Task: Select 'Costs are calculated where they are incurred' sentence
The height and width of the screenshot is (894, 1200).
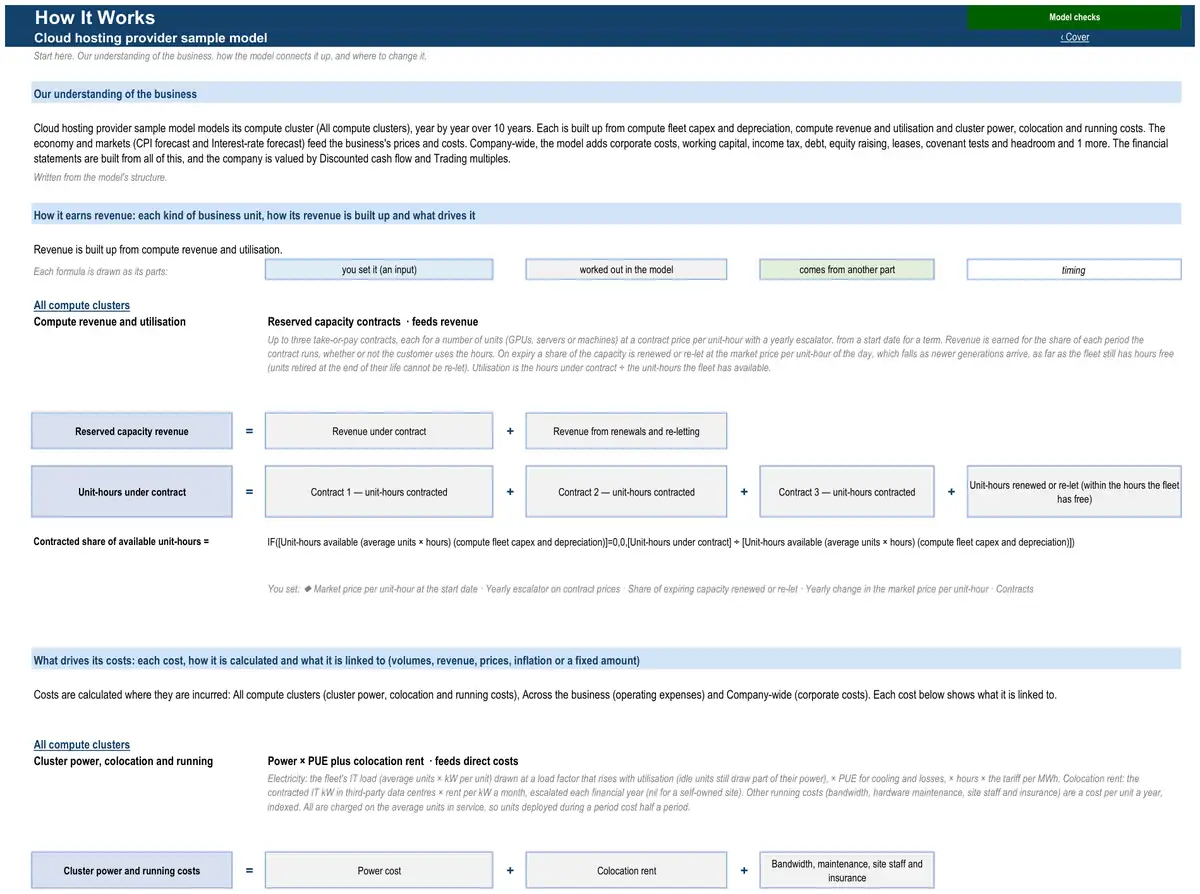Action: click(545, 694)
